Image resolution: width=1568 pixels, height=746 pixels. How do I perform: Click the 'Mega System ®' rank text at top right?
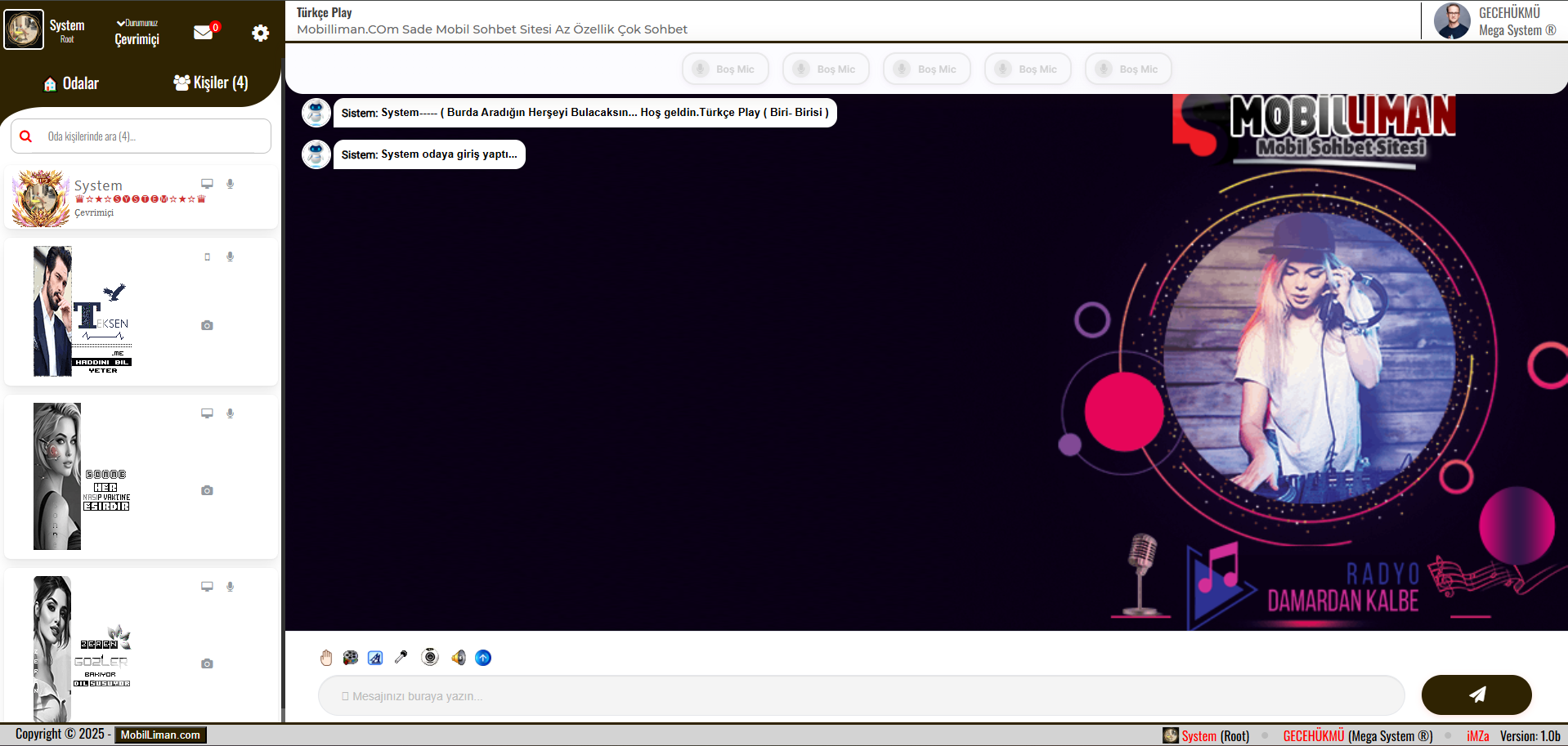click(x=1517, y=30)
